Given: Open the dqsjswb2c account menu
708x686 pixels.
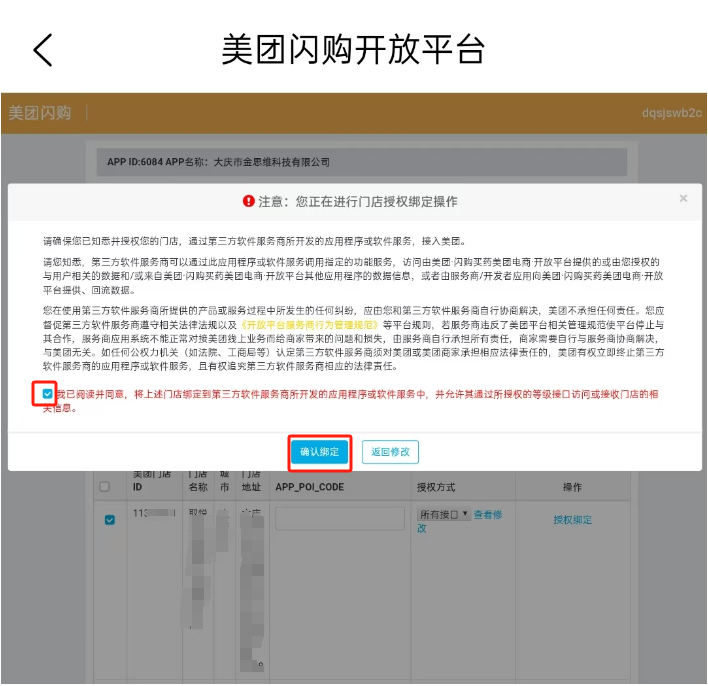Looking at the screenshot, I should coord(671,113).
